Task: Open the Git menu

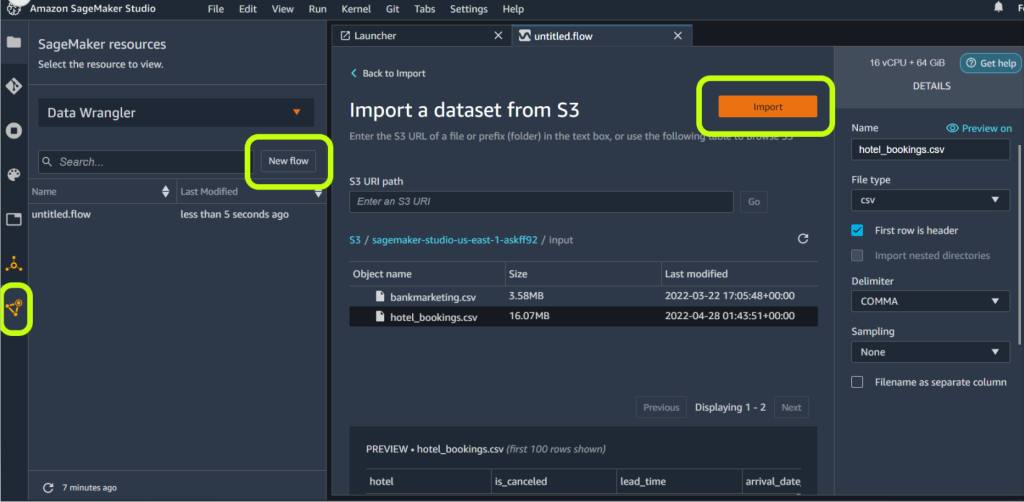Action: click(x=394, y=9)
